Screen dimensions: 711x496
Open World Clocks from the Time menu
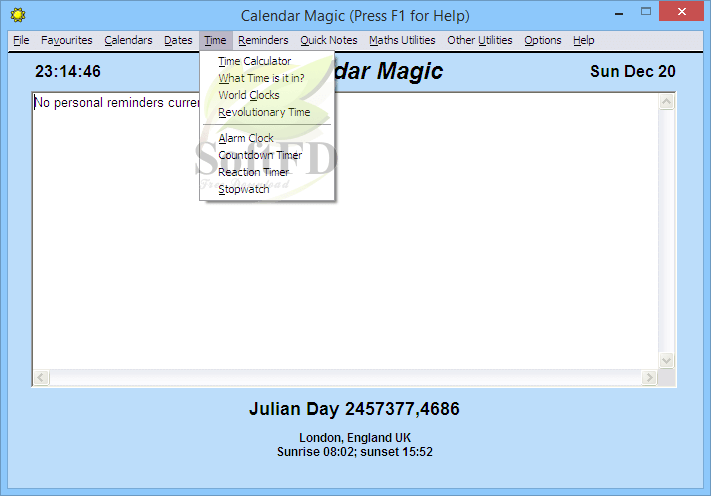coord(267,95)
